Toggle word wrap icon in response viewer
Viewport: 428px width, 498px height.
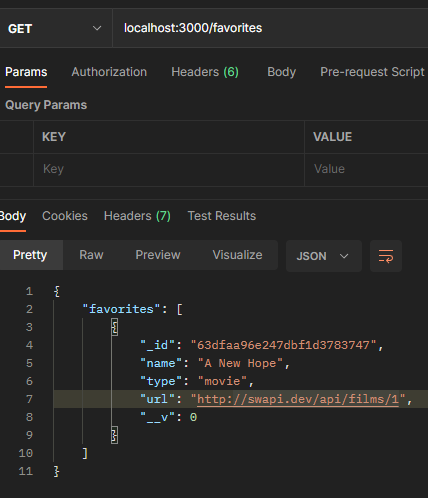(x=386, y=256)
